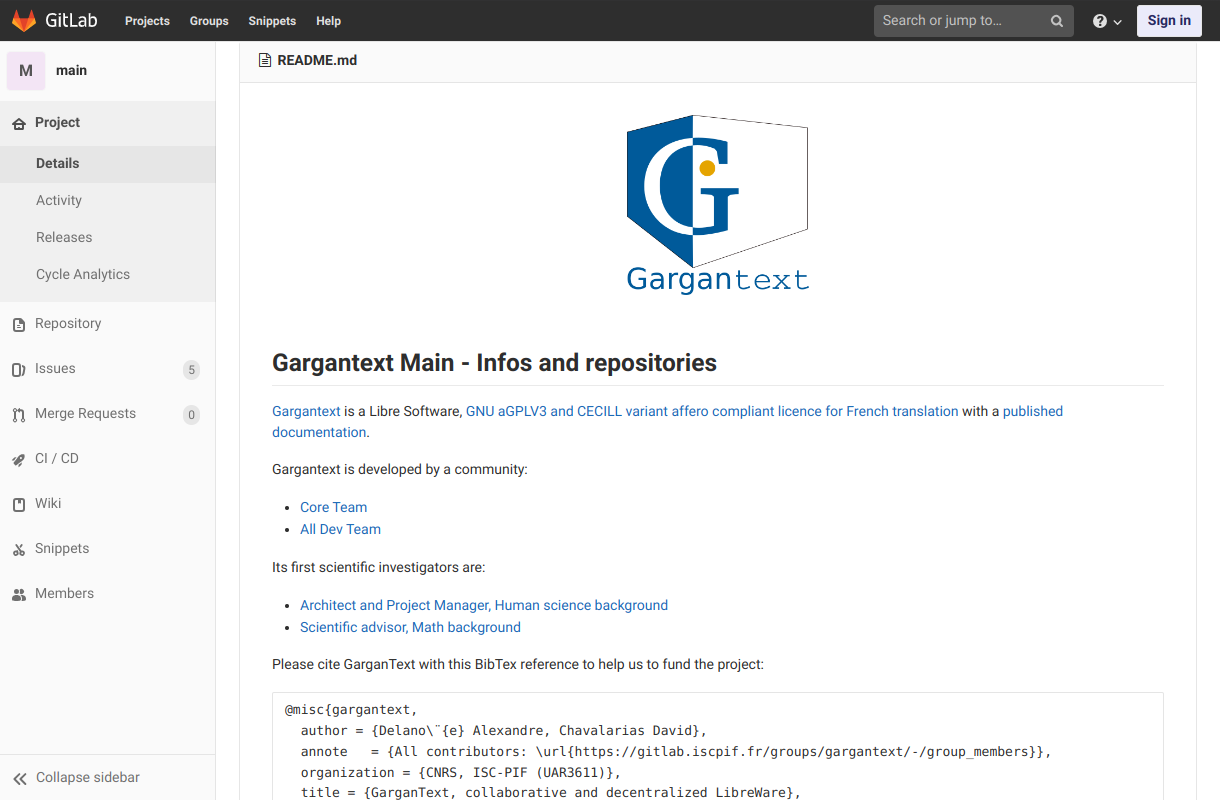Open the Project section label in sidebar
The width and height of the screenshot is (1220, 800).
[57, 122]
